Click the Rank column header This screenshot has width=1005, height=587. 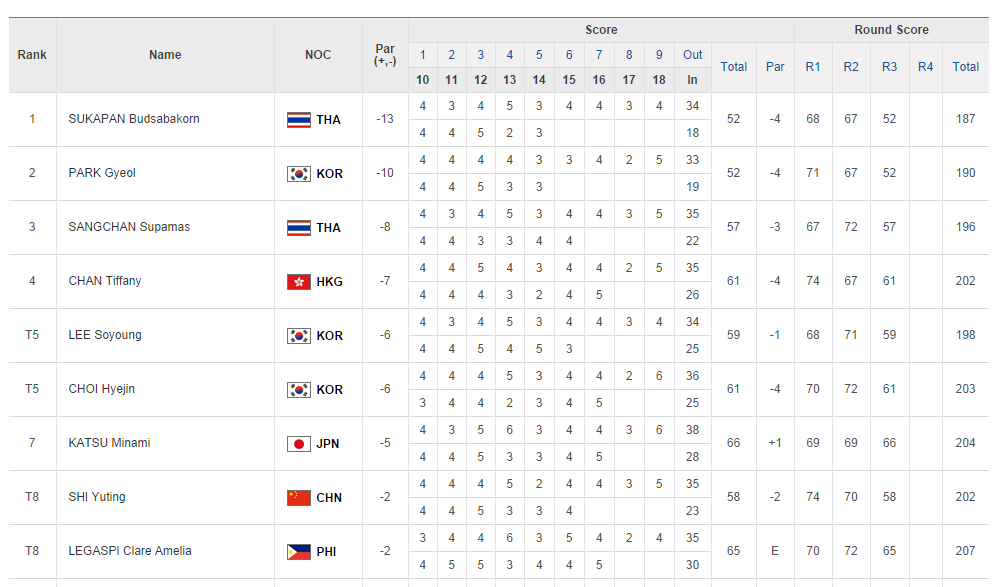32,55
